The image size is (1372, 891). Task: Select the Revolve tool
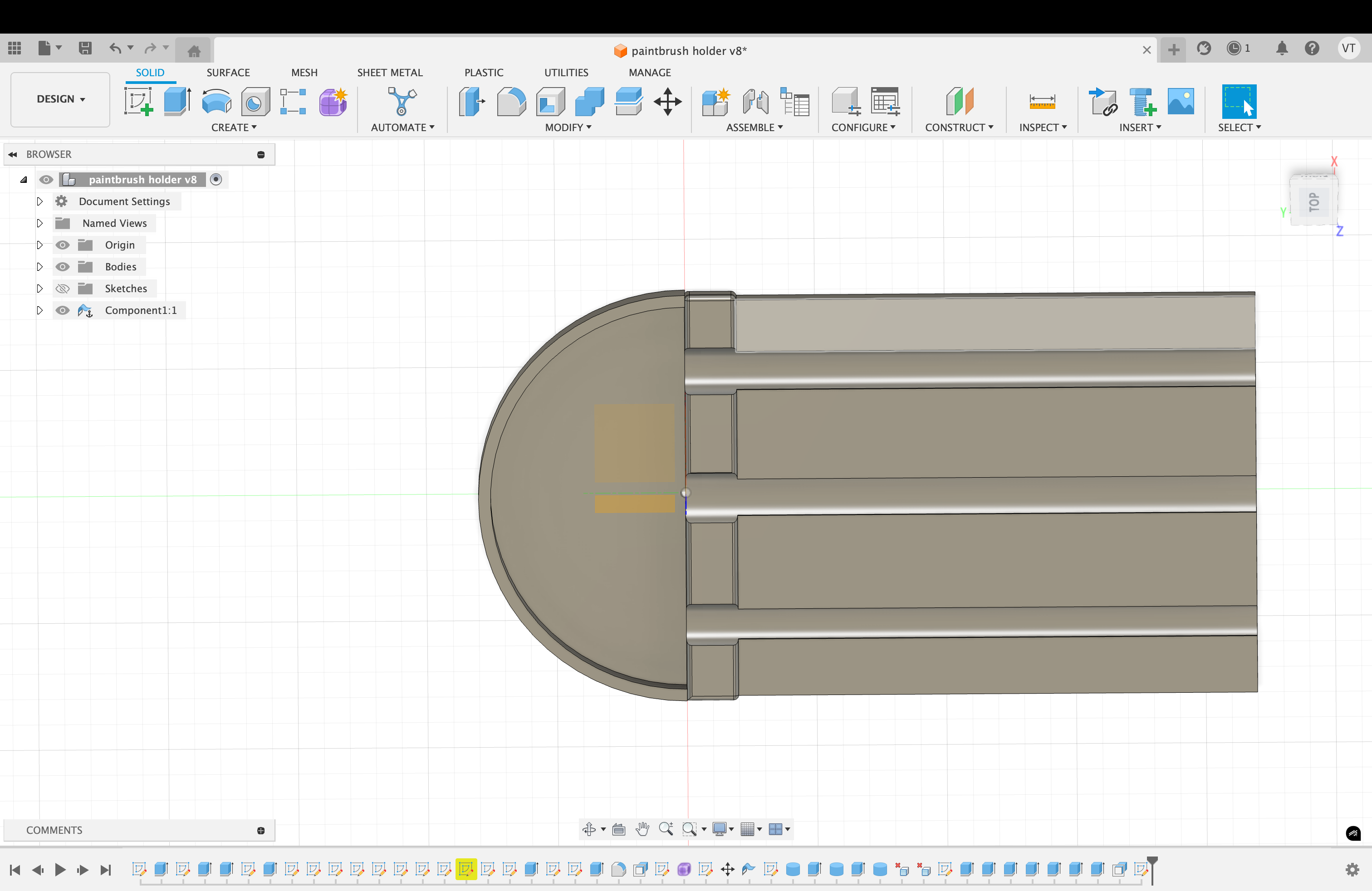[x=216, y=102]
